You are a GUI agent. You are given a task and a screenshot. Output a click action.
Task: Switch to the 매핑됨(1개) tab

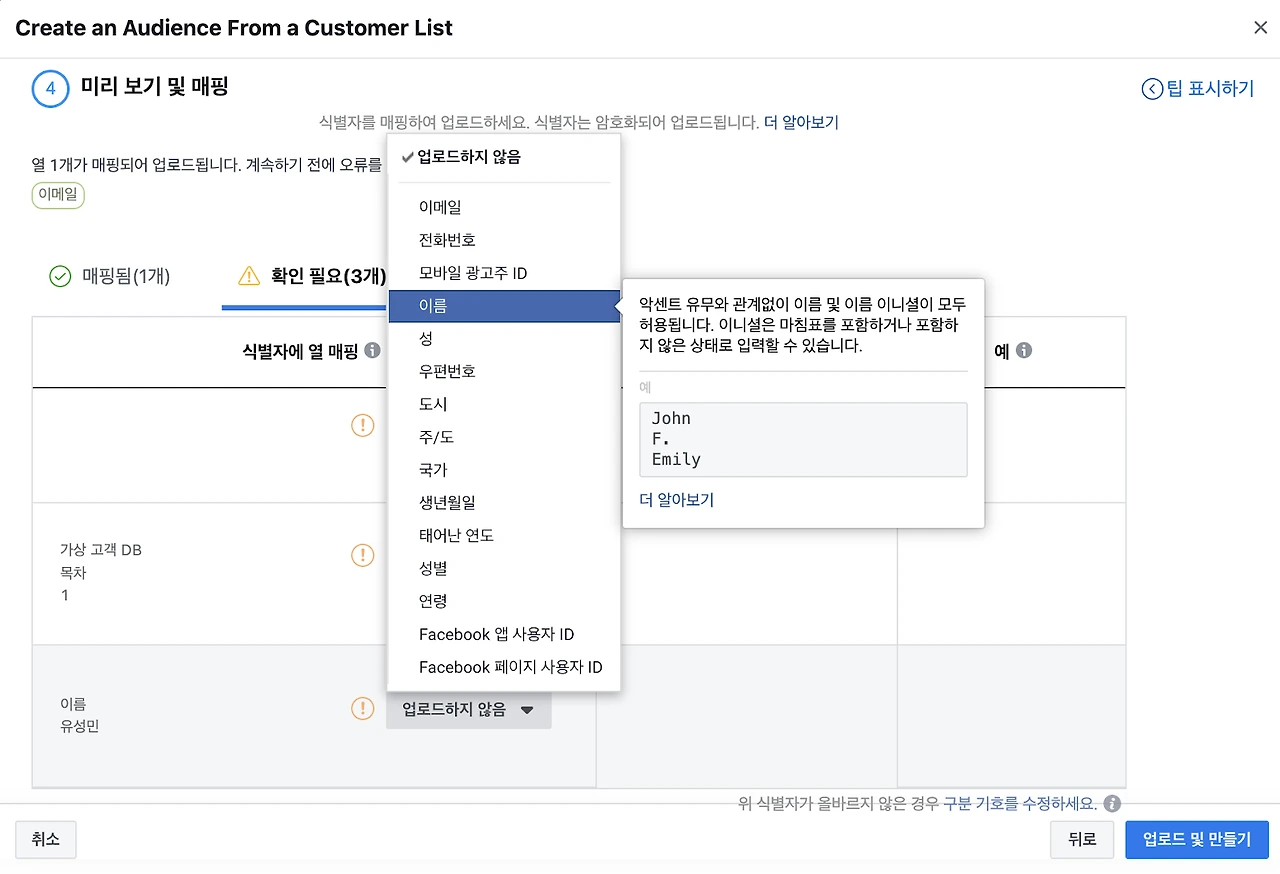click(110, 276)
